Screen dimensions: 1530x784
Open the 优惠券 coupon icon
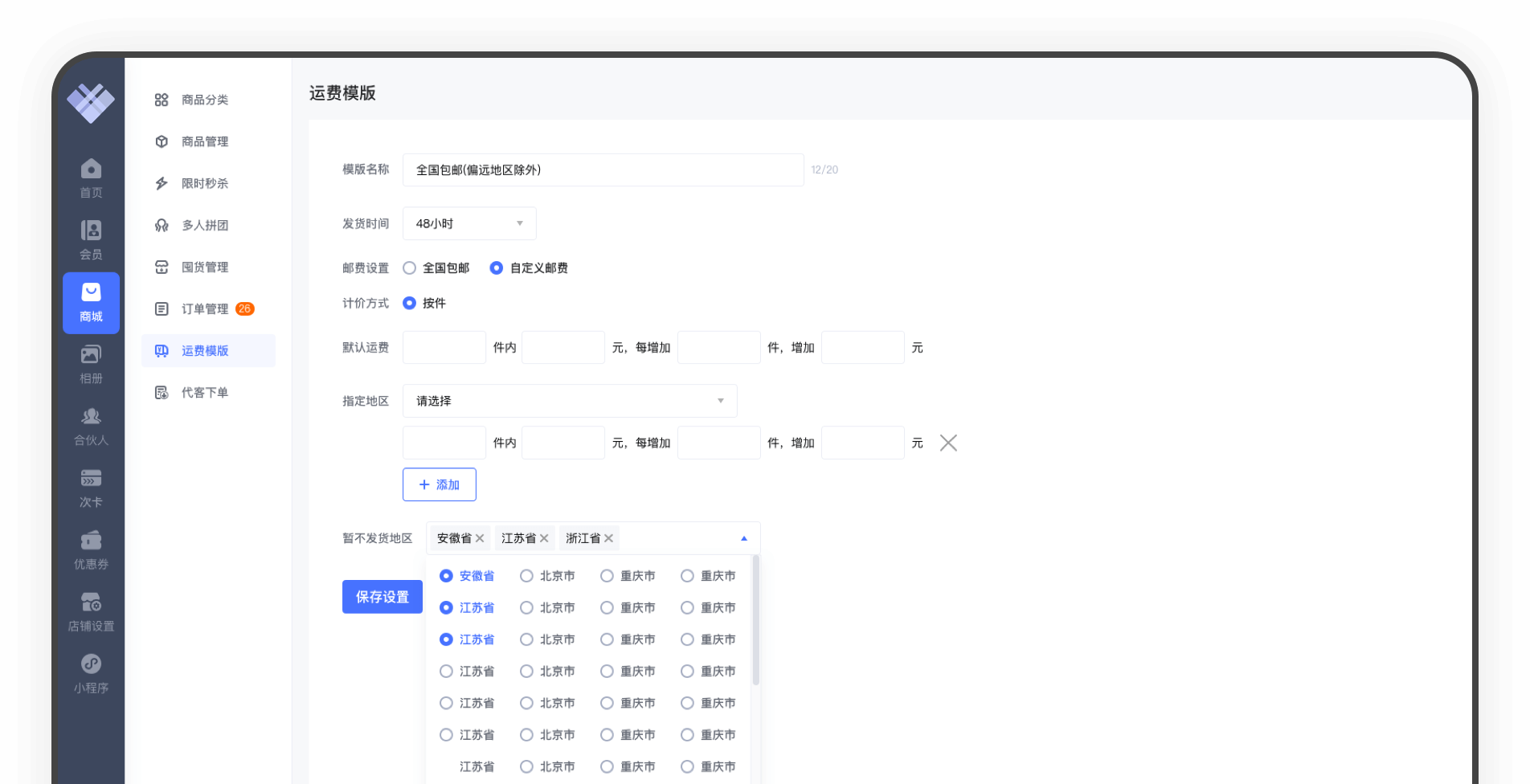point(91,541)
